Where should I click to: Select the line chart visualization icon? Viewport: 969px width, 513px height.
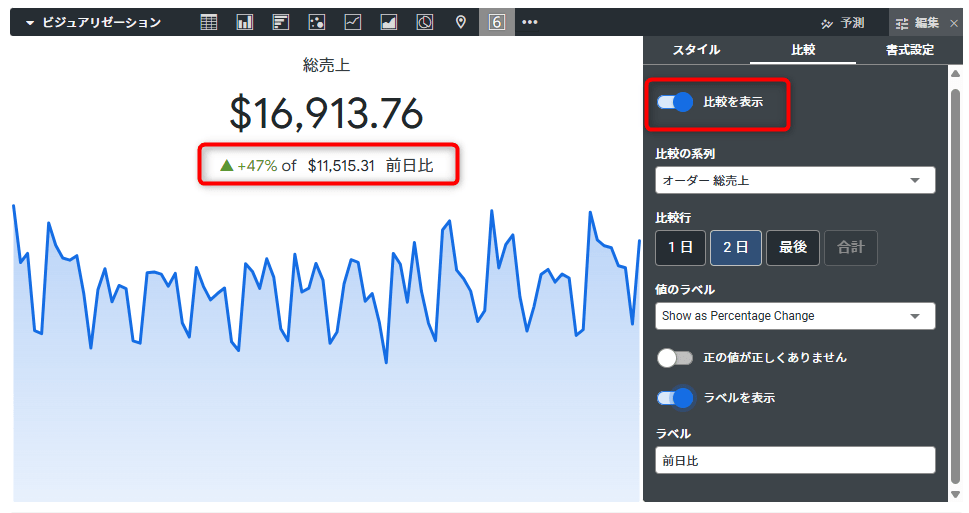click(x=353, y=22)
